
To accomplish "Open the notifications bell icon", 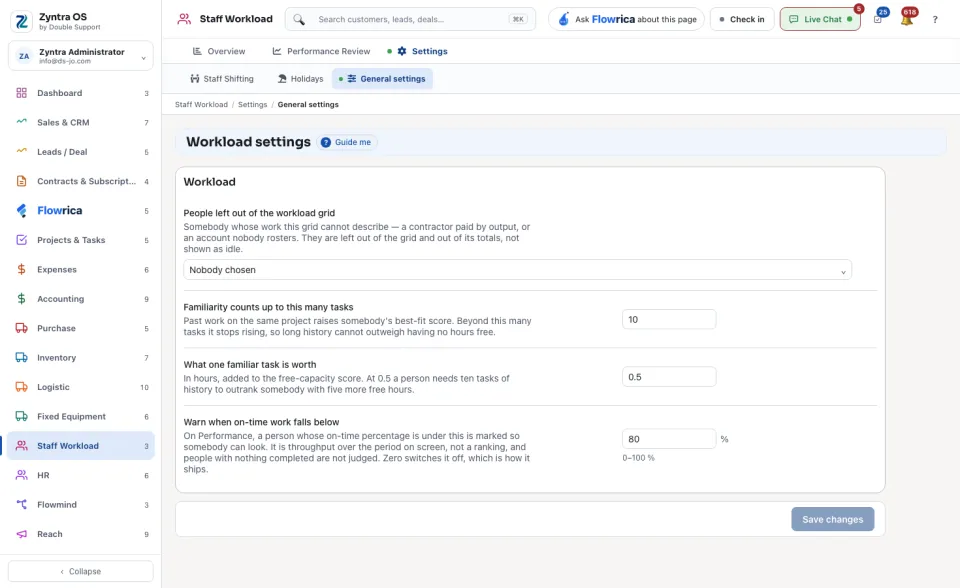I will (907, 19).
